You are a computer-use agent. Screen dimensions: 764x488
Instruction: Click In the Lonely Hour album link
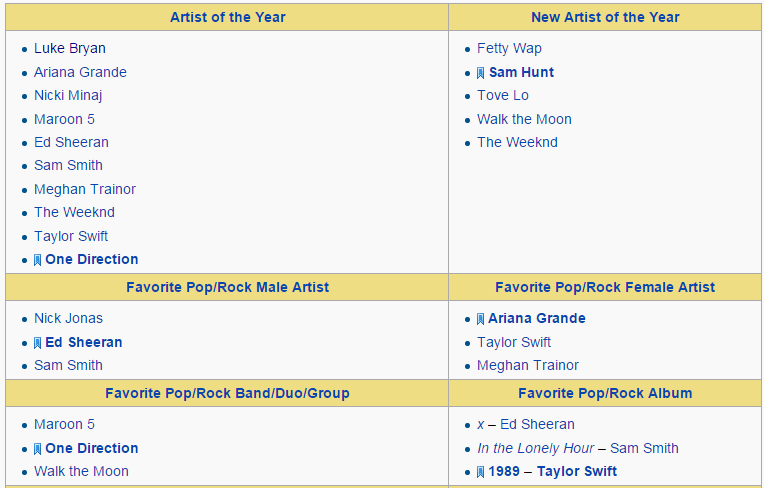pyautogui.click(x=535, y=448)
